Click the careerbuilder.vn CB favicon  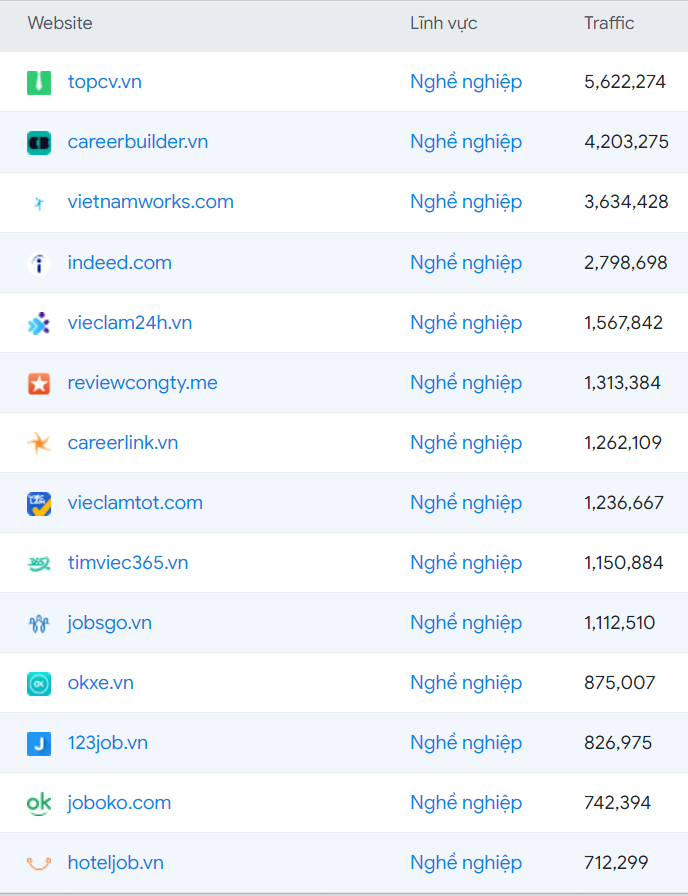pyautogui.click(x=39, y=142)
